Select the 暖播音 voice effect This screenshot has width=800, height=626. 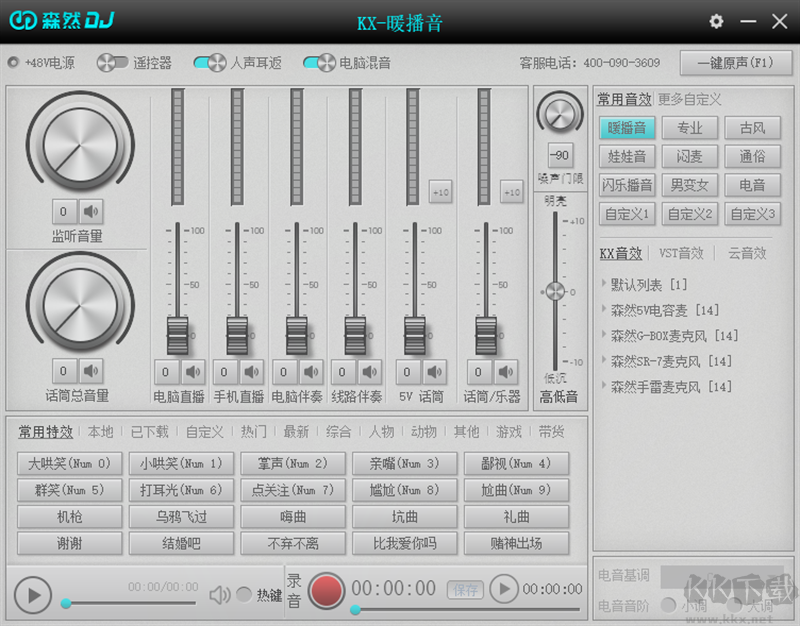627,128
